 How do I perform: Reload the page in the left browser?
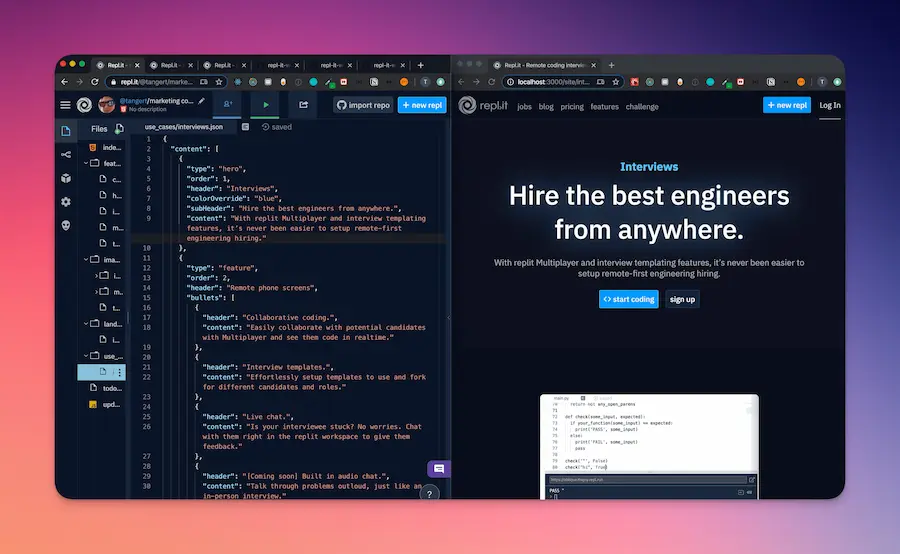[95, 82]
